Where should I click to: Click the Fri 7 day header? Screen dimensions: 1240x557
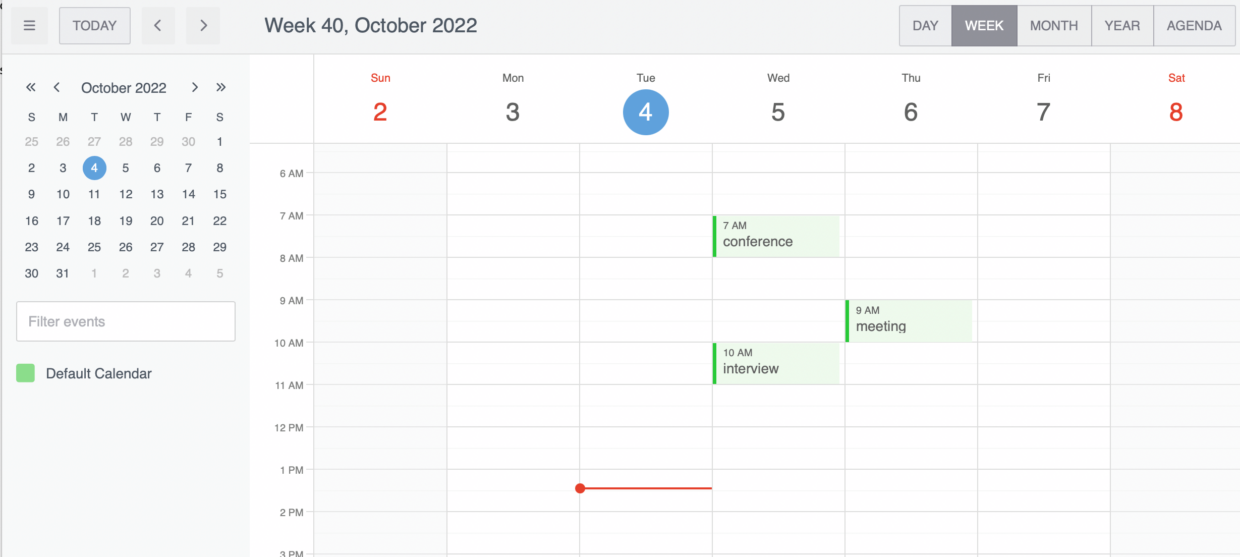pyautogui.click(x=1043, y=100)
